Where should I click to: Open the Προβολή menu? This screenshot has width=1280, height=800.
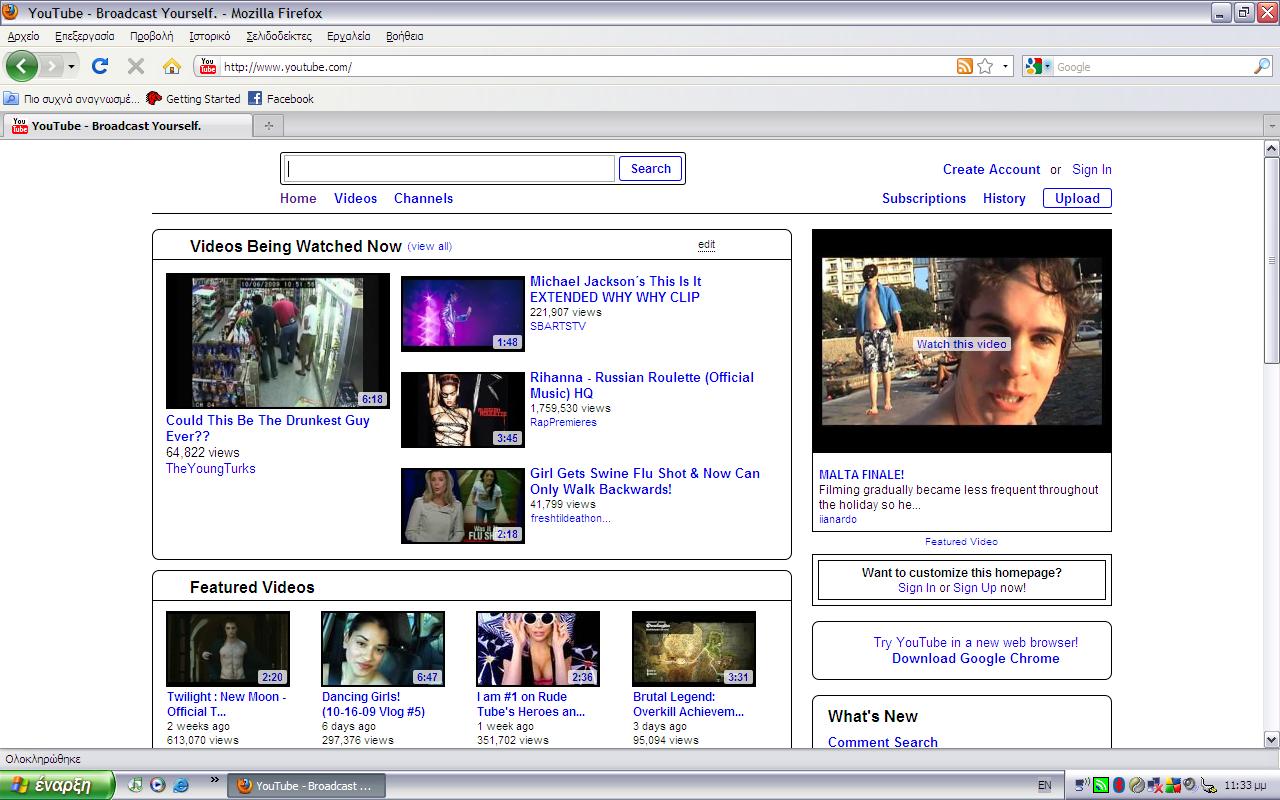pos(152,36)
